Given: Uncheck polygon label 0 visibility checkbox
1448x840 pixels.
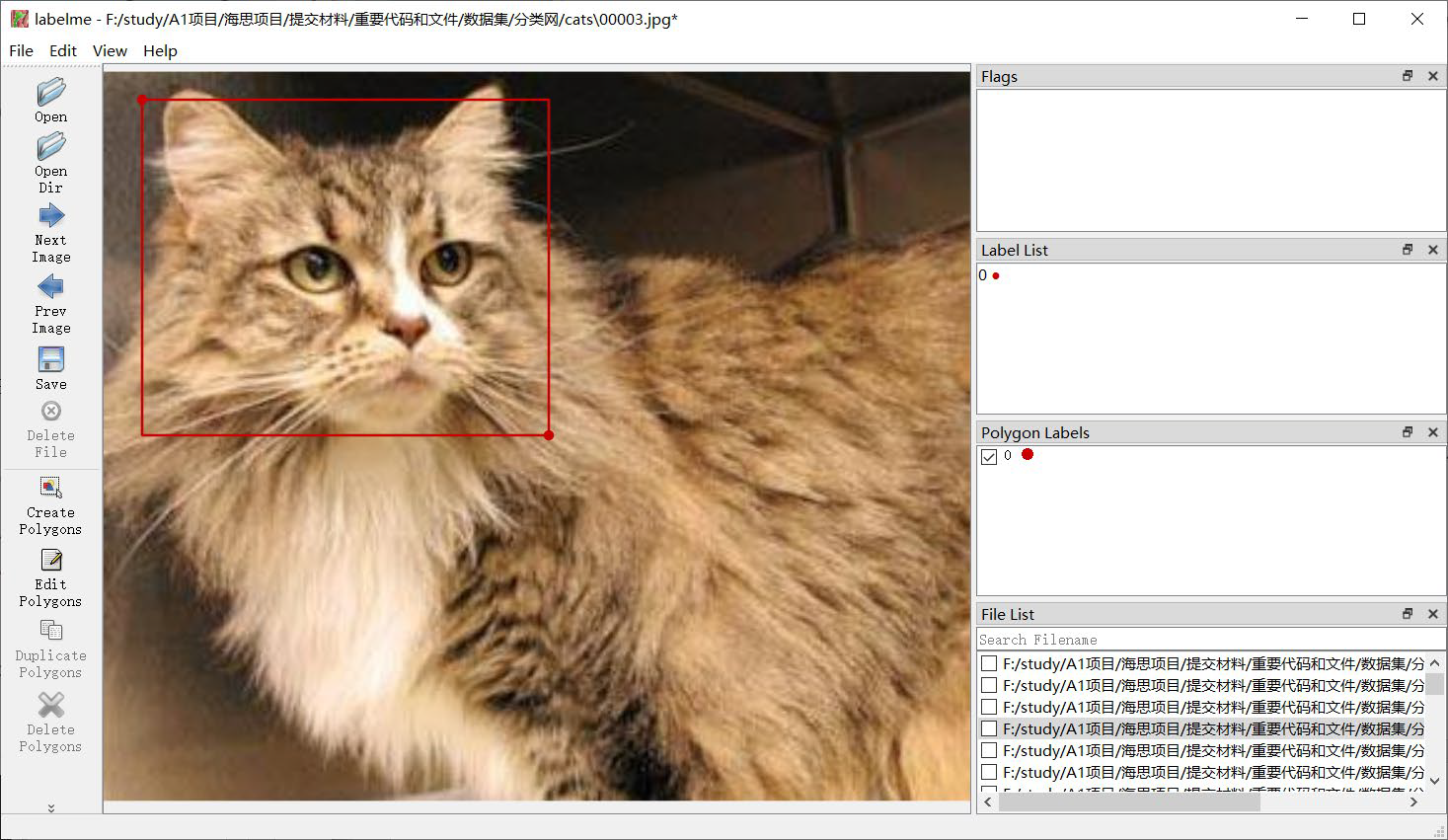Looking at the screenshot, I should tap(989, 456).
